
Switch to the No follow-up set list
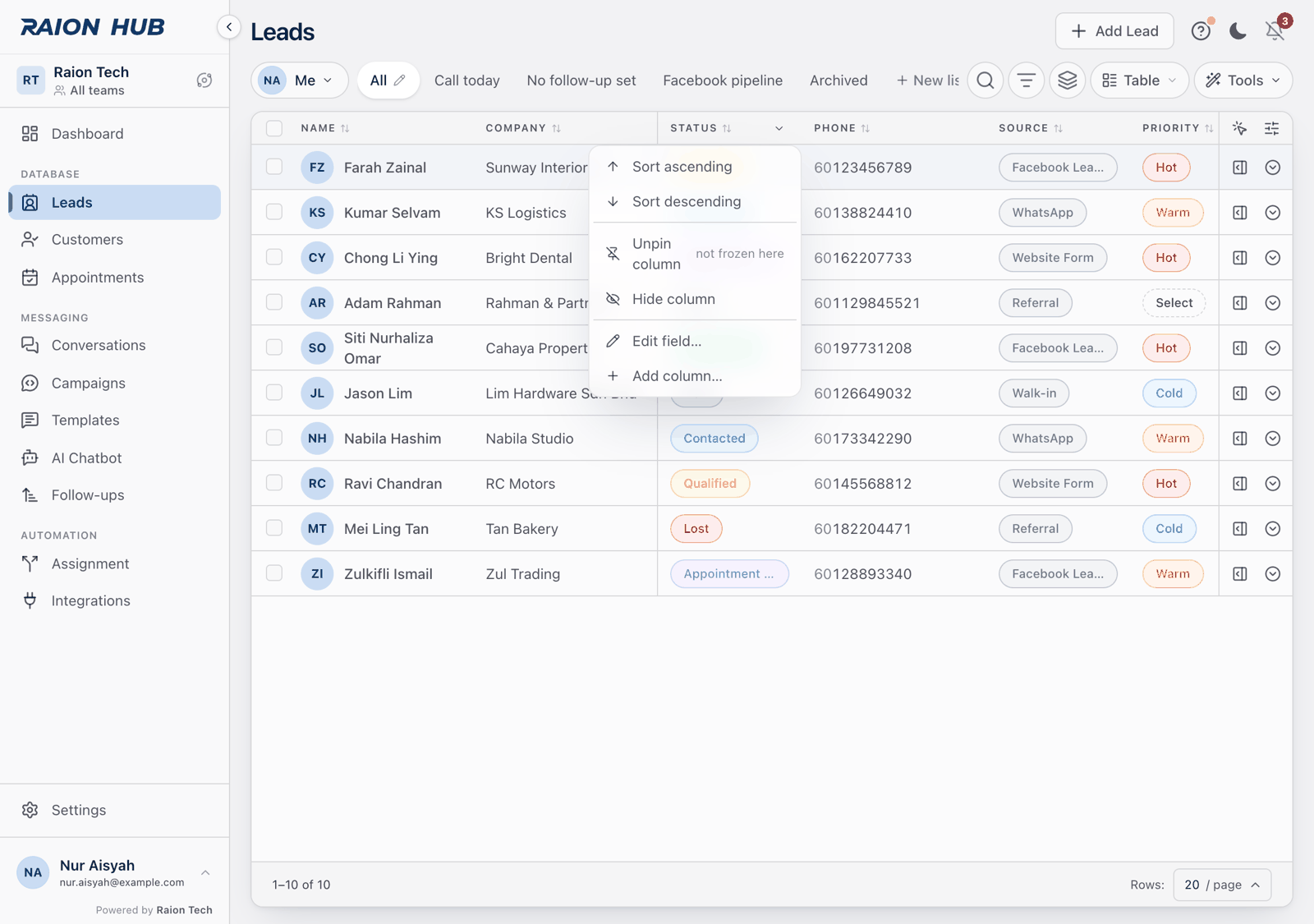click(581, 80)
